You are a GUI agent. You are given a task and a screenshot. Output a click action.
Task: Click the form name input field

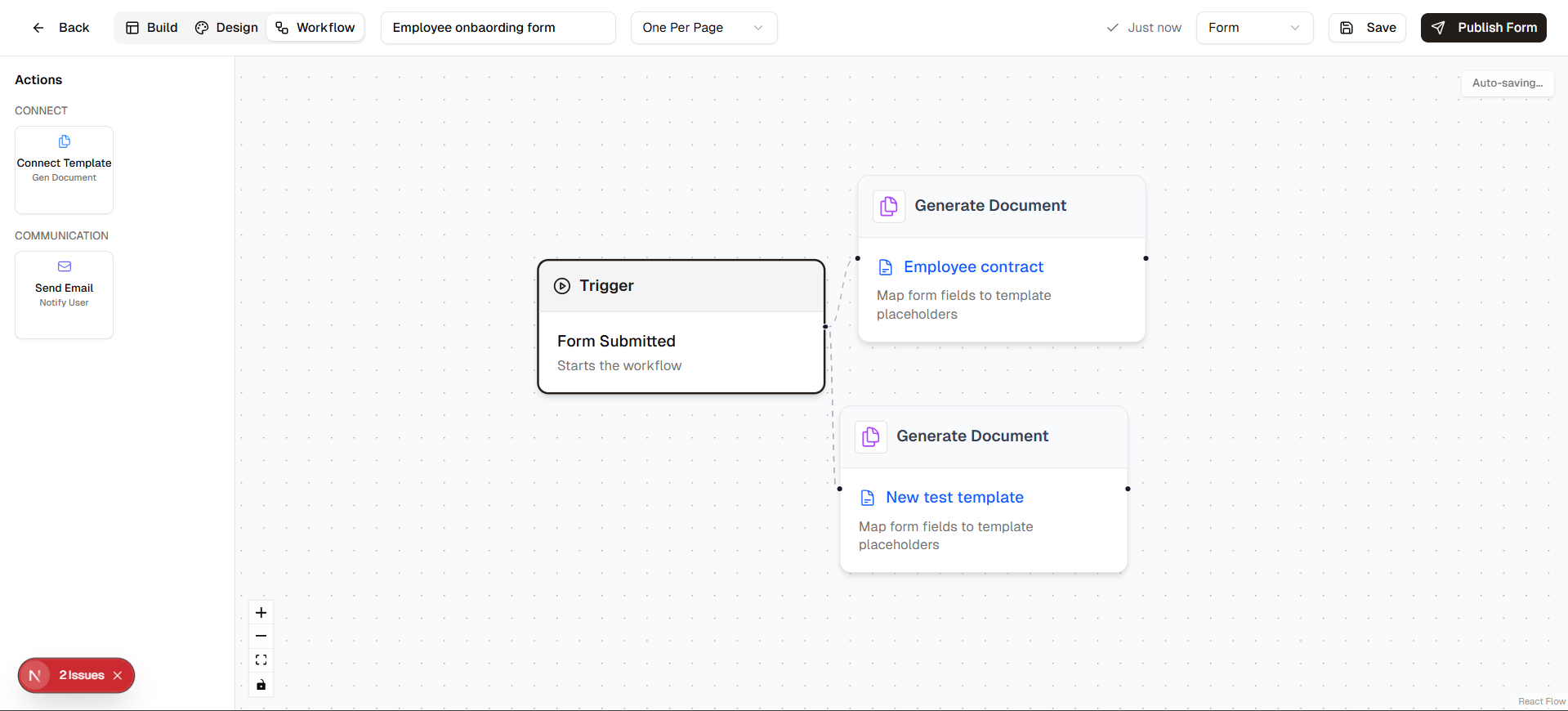coord(498,28)
